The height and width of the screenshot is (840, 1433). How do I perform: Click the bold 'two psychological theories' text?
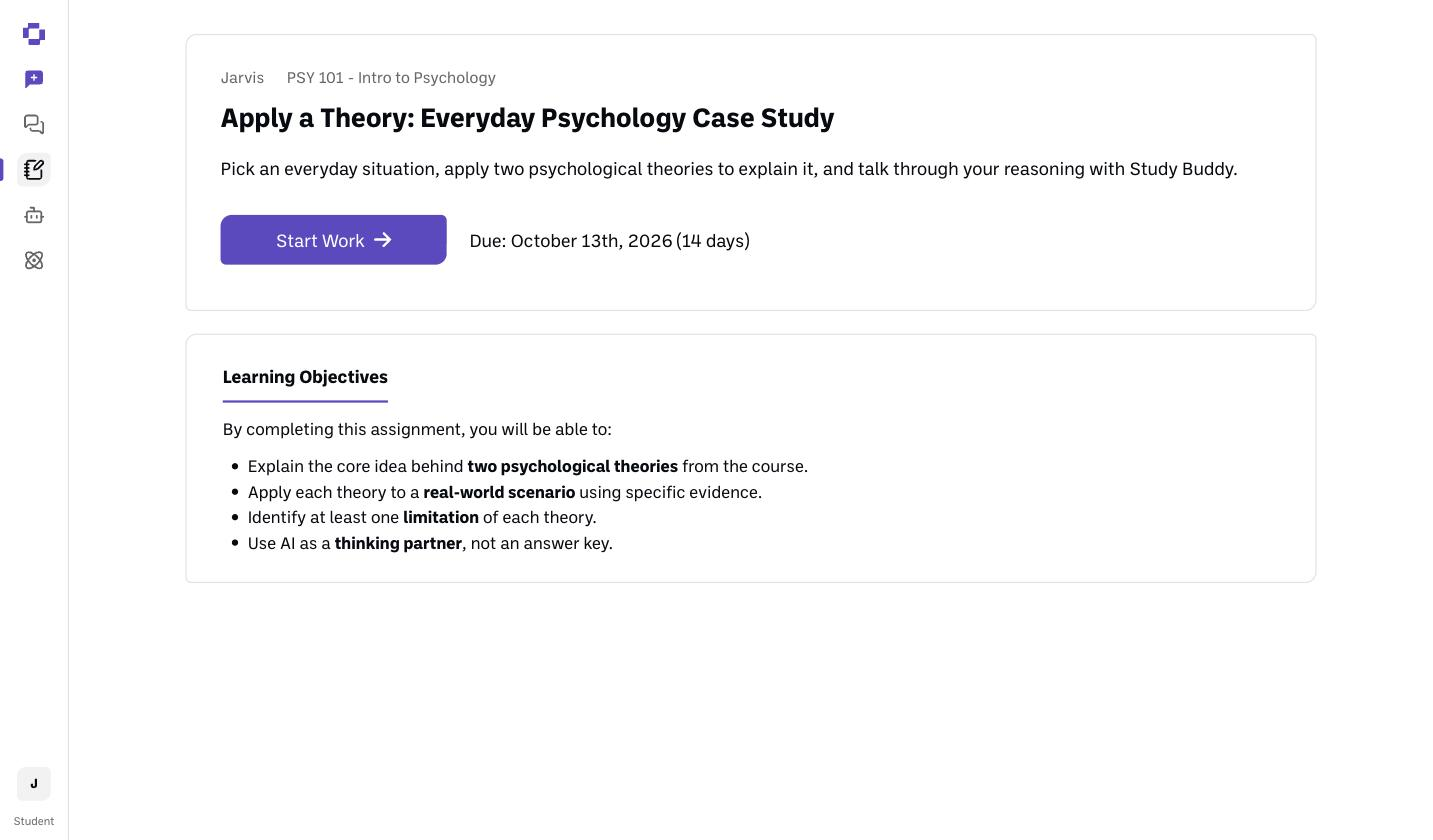pos(573,467)
